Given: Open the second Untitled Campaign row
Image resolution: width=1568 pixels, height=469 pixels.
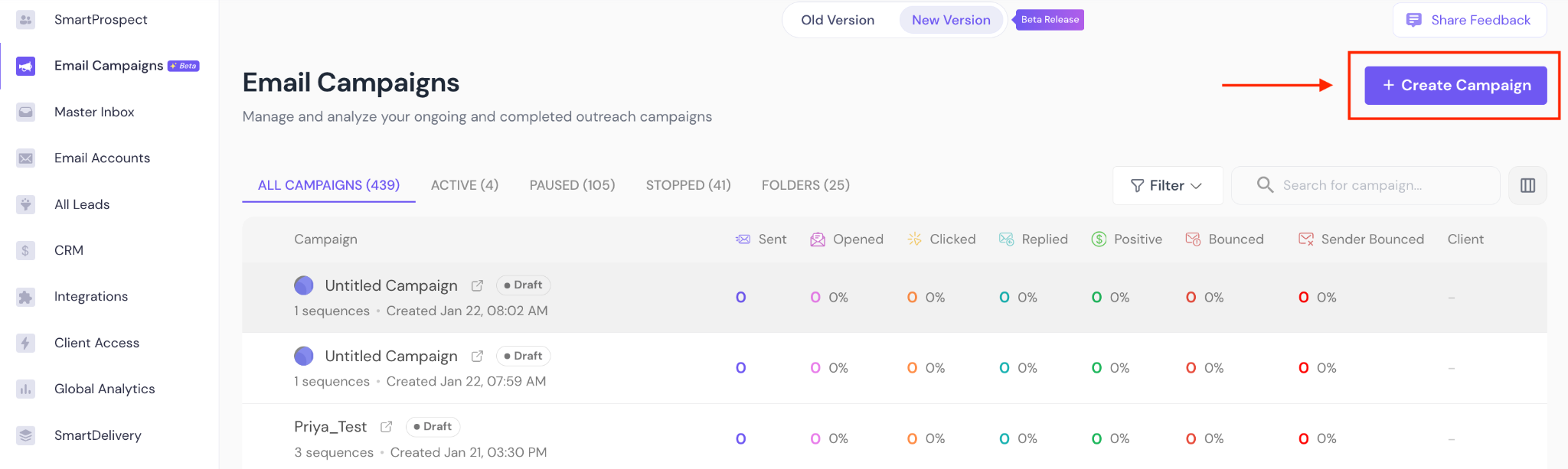Looking at the screenshot, I should pos(390,356).
